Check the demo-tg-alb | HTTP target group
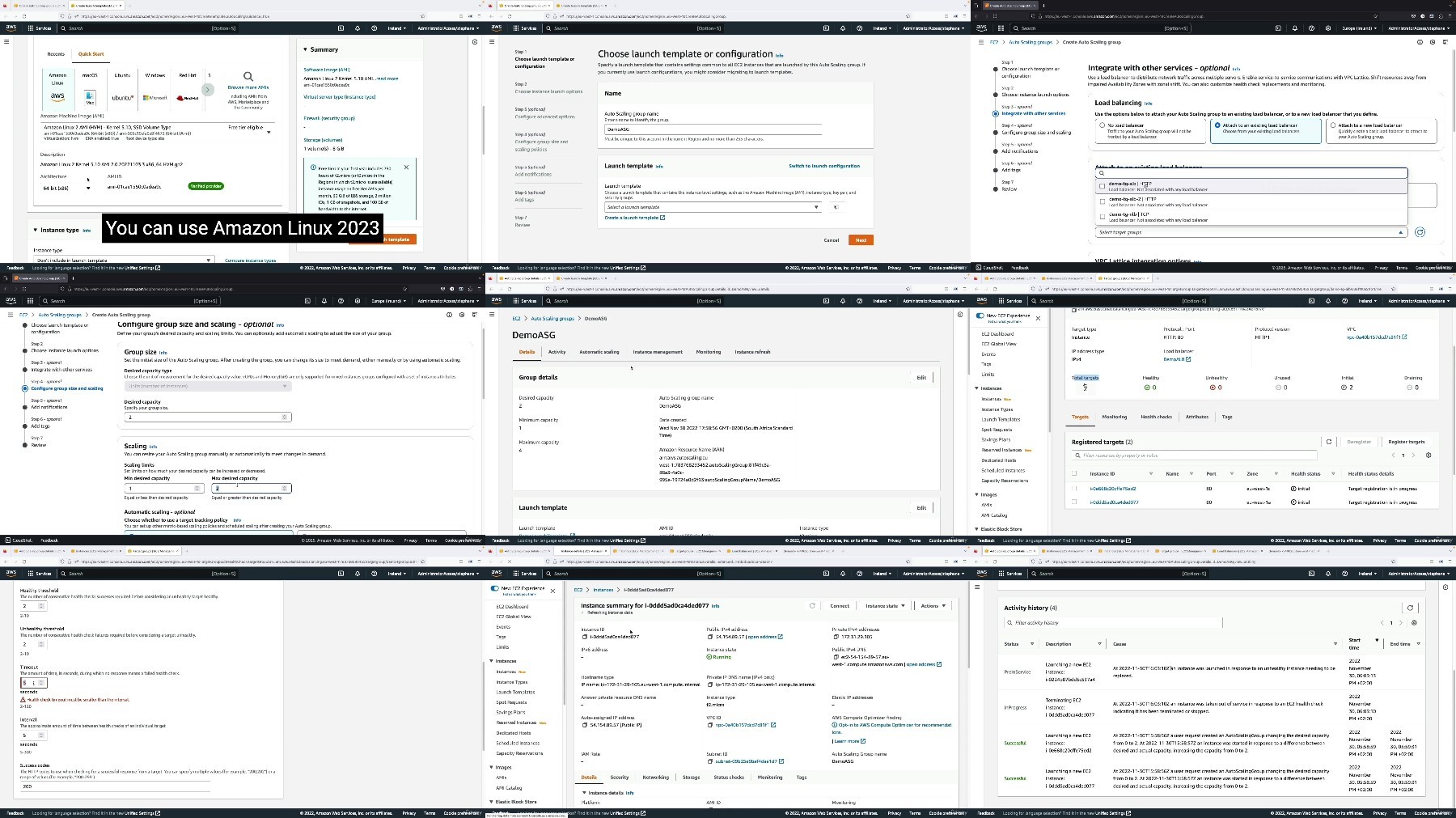The height and width of the screenshot is (818, 1456). (1102, 186)
